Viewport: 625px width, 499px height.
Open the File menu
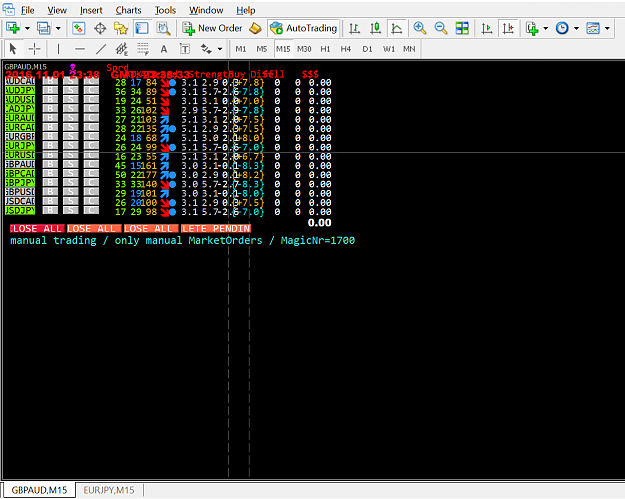(x=28, y=10)
